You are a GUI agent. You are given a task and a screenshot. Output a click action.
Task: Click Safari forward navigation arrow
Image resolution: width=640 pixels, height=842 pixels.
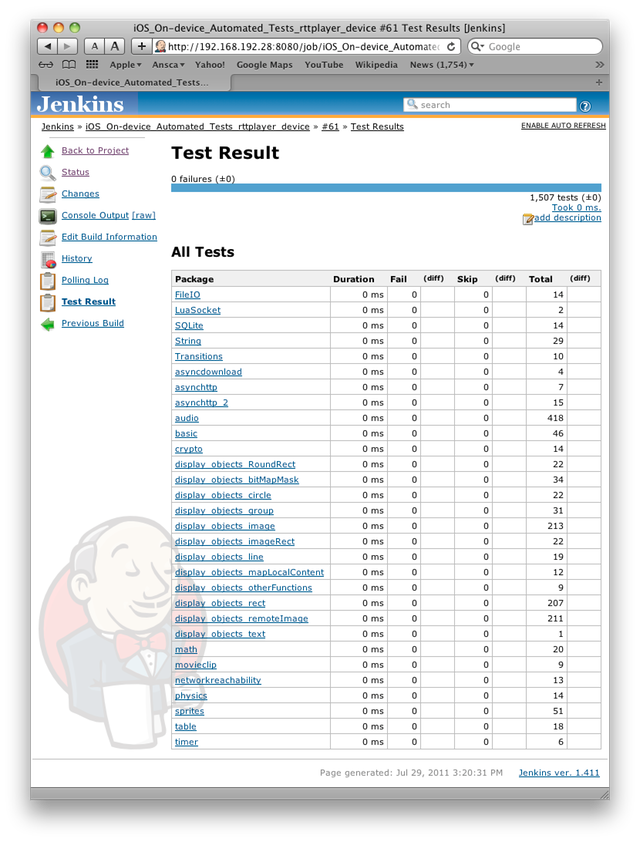68,47
